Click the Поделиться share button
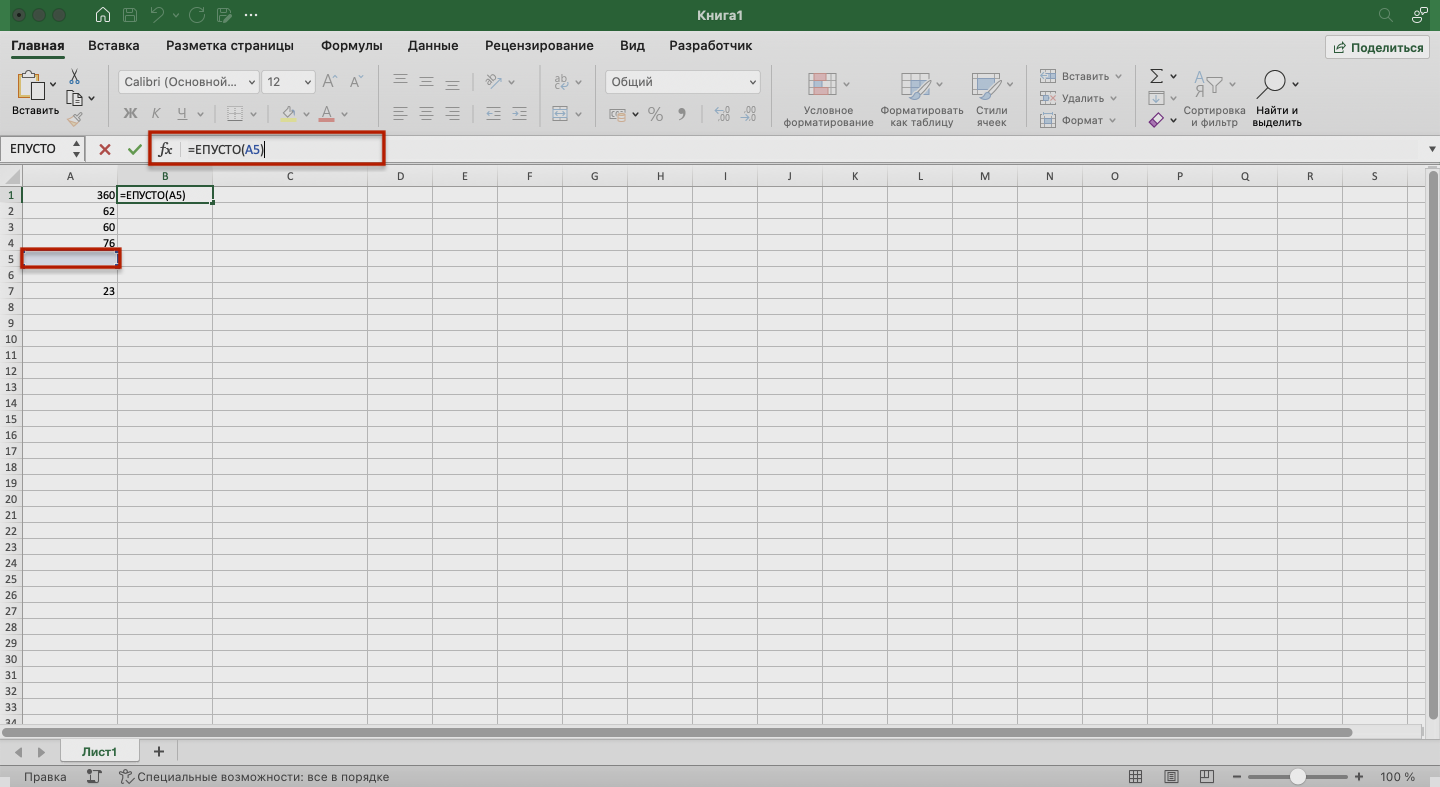 tap(1378, 47)
